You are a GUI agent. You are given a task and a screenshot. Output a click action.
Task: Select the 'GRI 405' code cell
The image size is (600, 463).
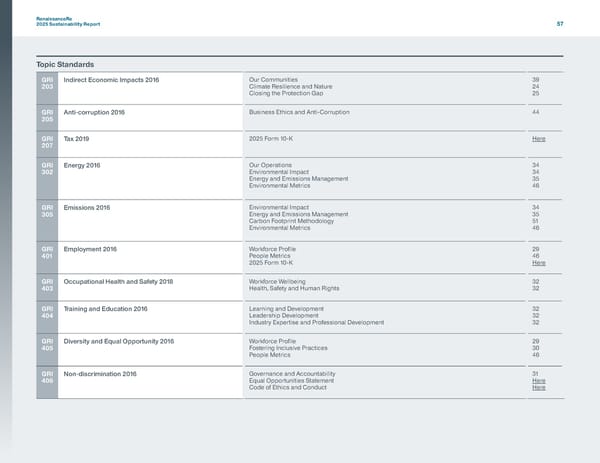(x=47, y=350)
